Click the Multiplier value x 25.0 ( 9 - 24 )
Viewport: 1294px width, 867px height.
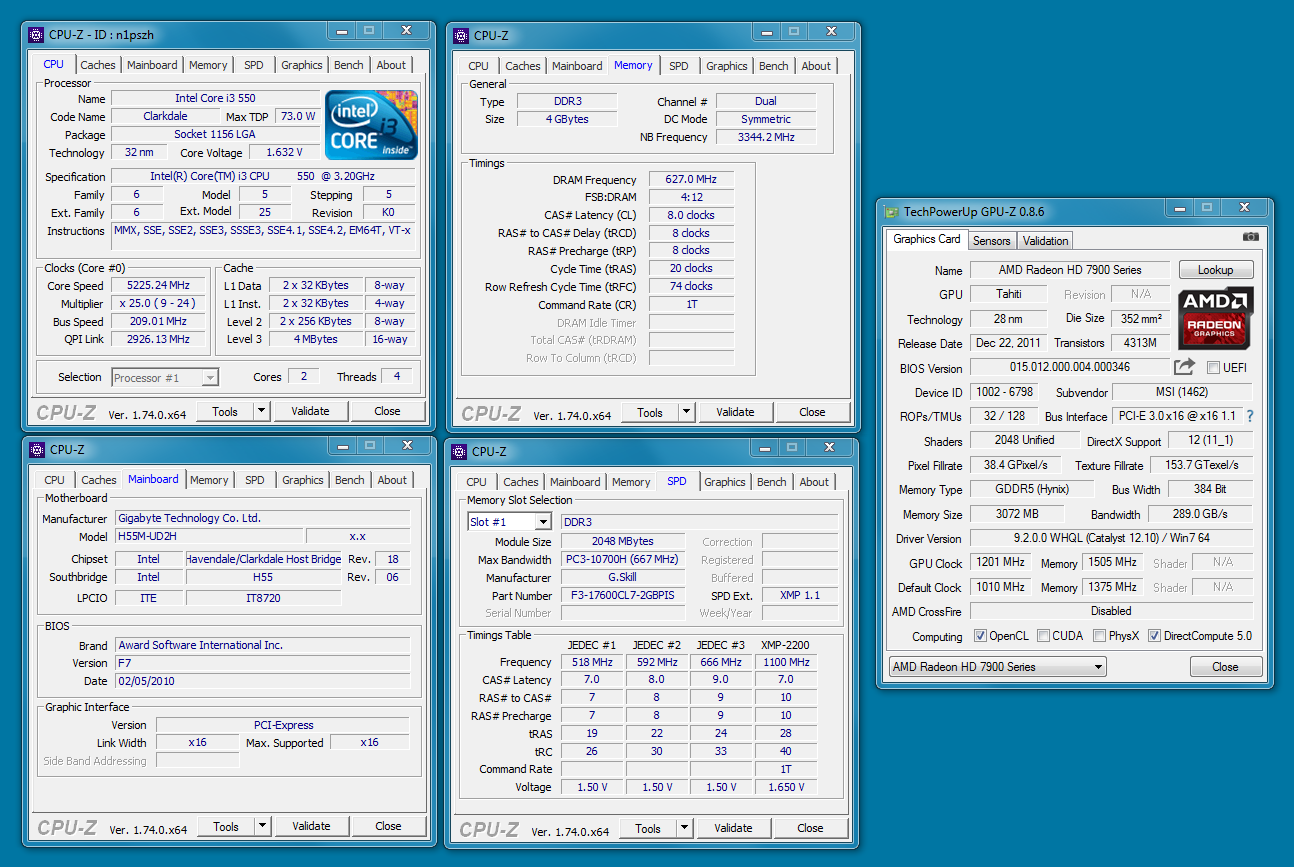[158, 303]
